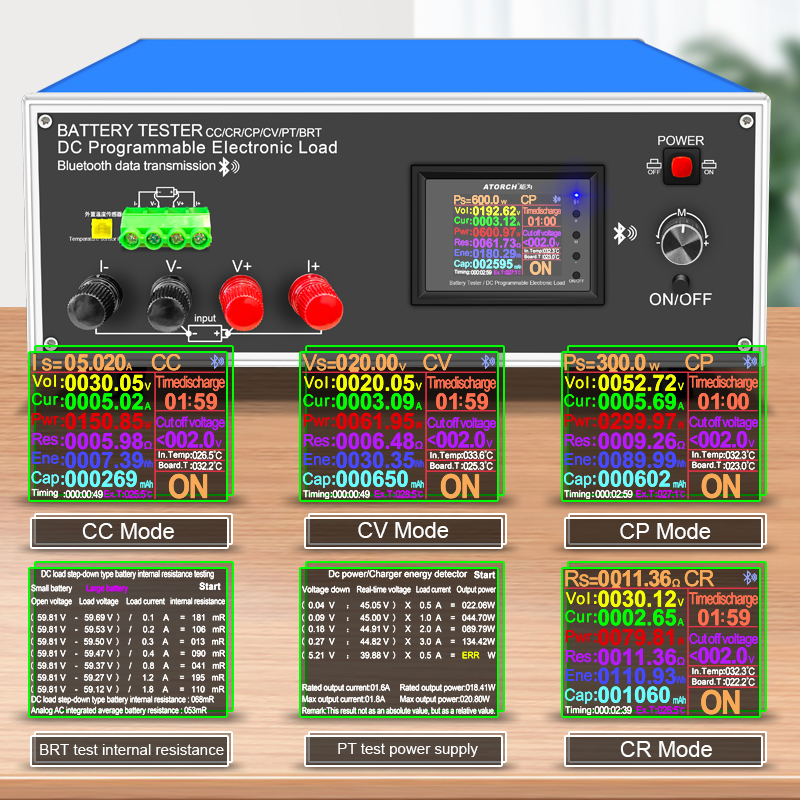
Task: Click the CV Mode label
Action: 403,531
